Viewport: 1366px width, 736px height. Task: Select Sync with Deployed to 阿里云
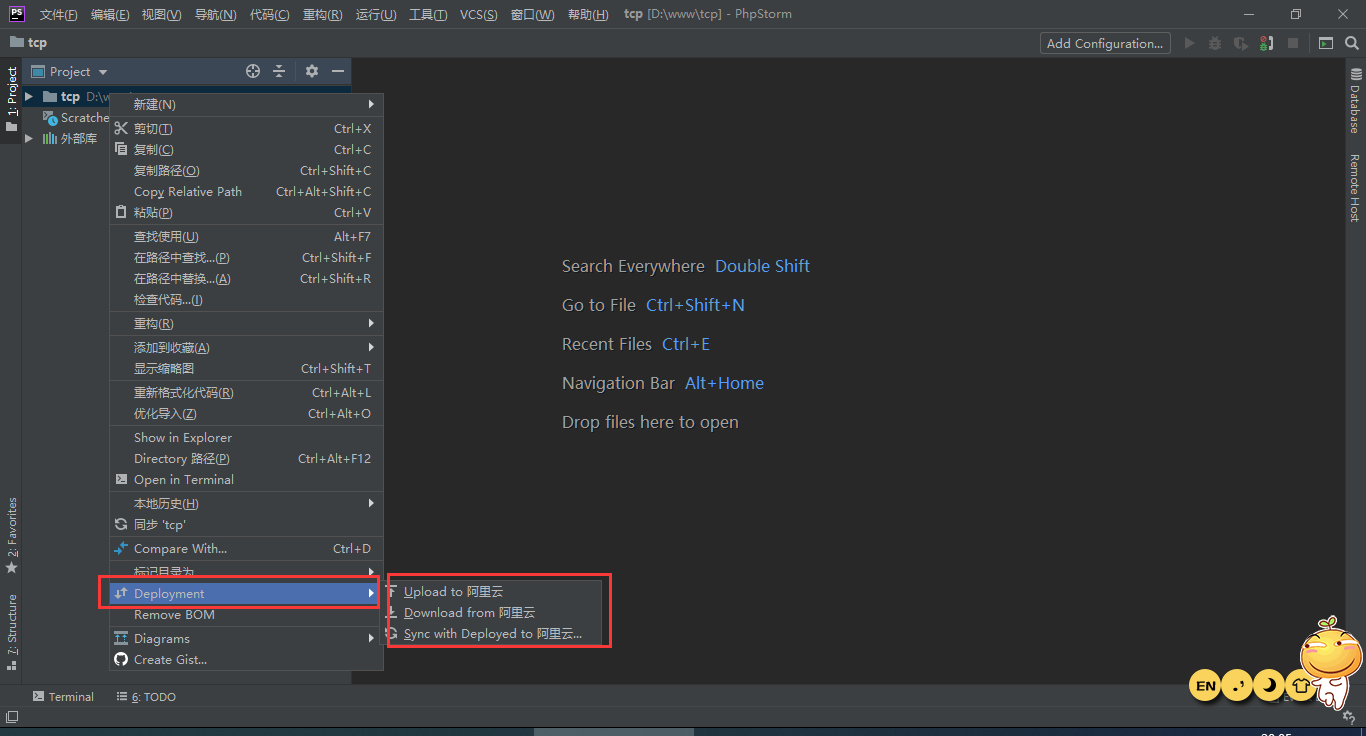click(495, 633)
